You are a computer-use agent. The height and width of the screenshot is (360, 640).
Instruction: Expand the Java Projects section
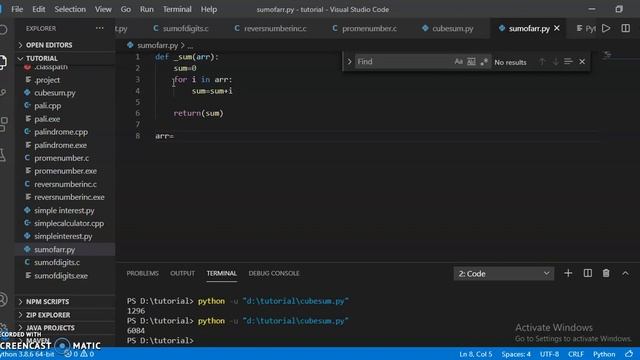tap(65, 328)
